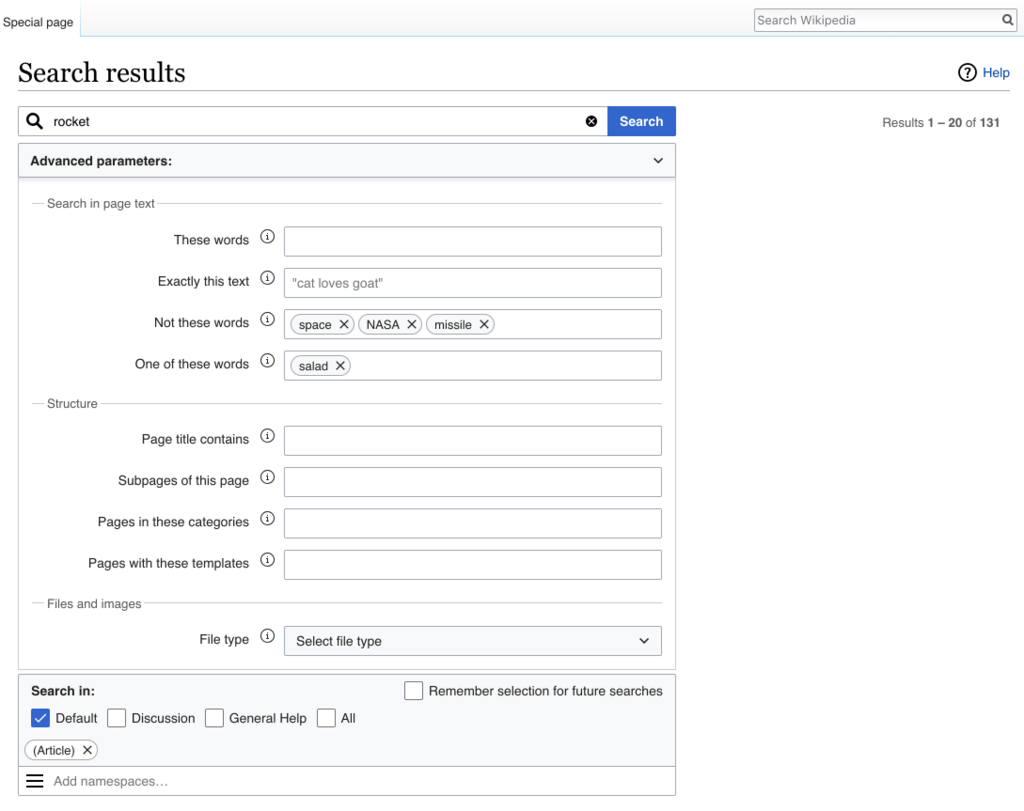The image size is (1024, 811).
Task: Check Remember selection for future searches
Action: [x=413, y=691]
